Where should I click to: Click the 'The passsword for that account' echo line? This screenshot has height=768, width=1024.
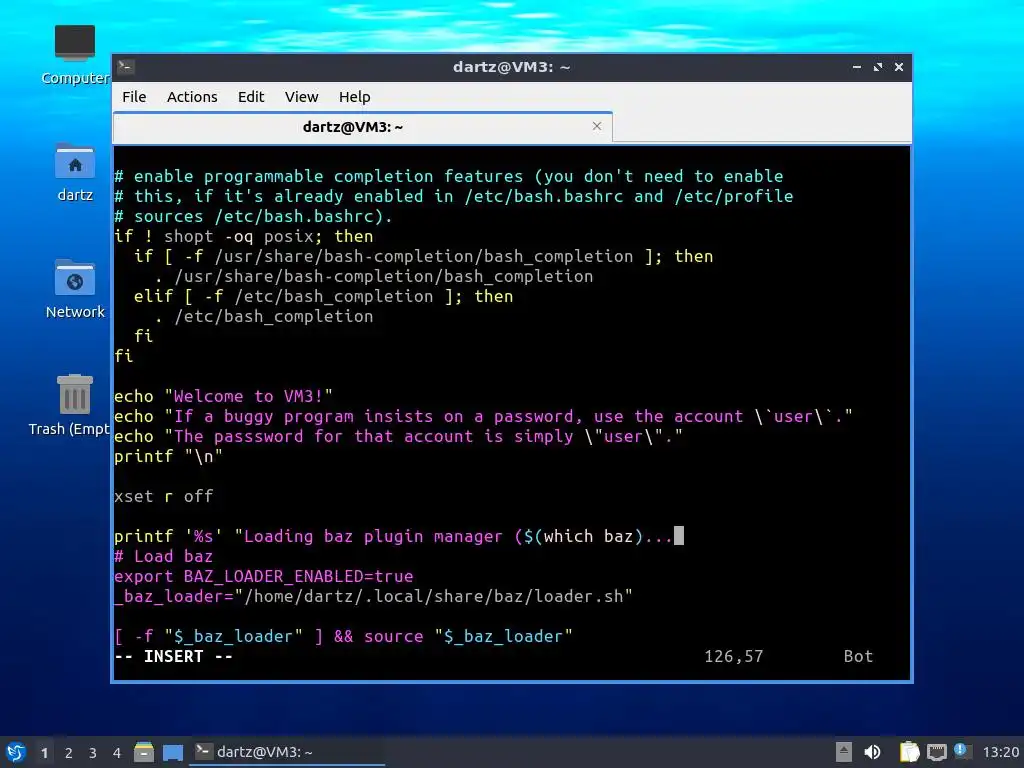[x=398, y=436]
